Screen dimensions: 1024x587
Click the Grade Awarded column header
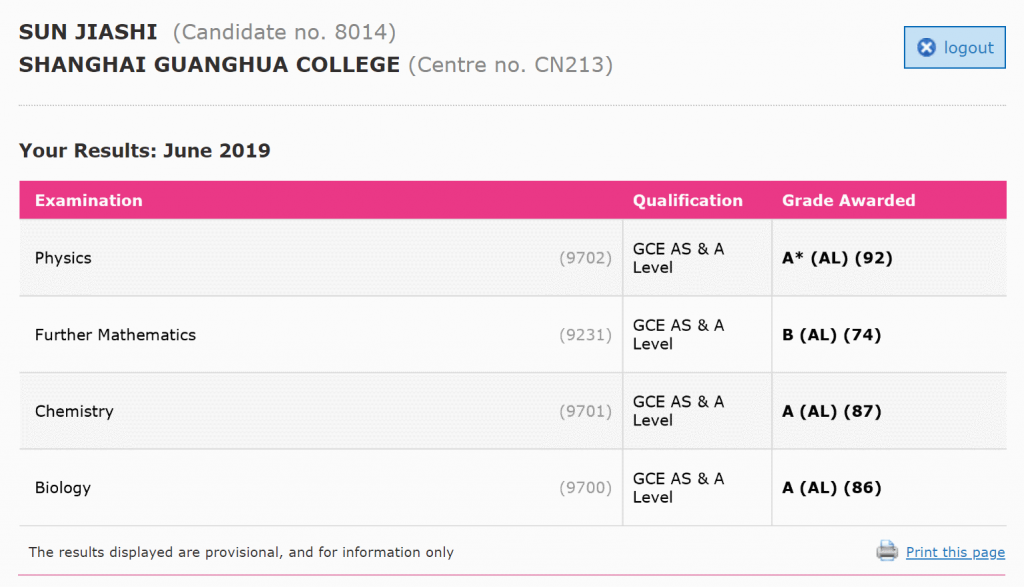point(848,200)
